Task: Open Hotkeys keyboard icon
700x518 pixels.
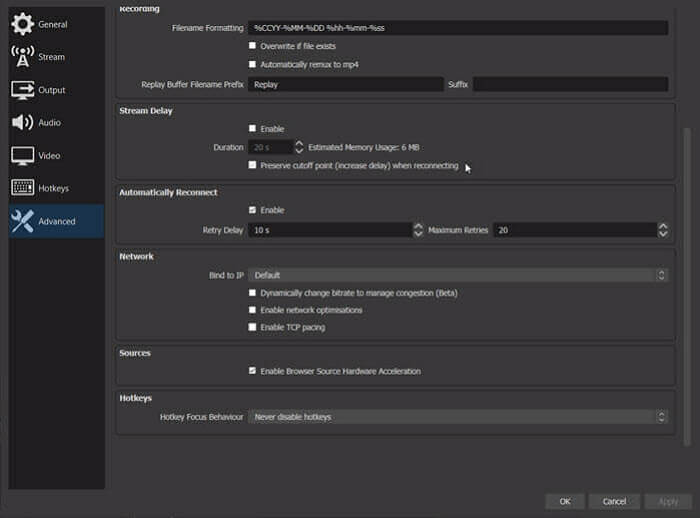Action: point(22,188)
